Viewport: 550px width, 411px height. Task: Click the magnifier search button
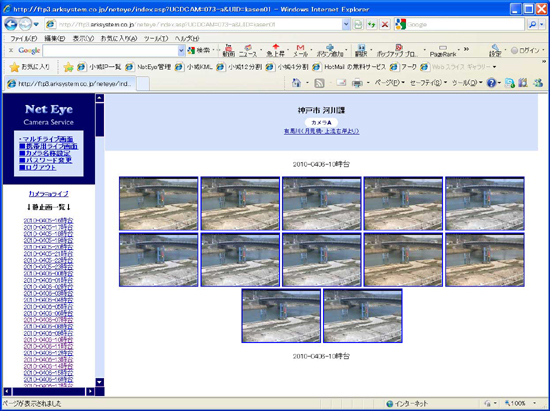[x=532, y=24]
